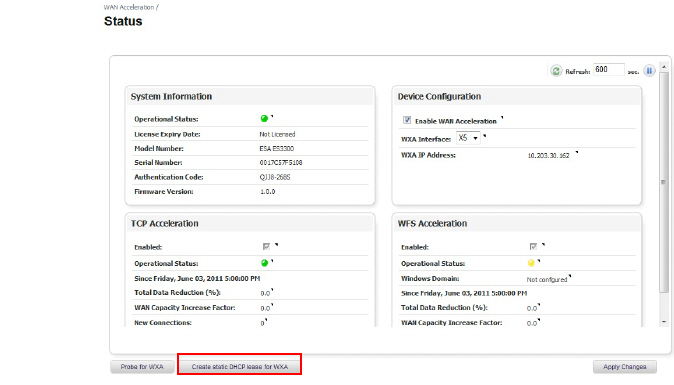Image resolution: width=674 pixels, height=385 pixels.
Task: Click WFS Total Data Reduction value 0.0
Action: pyautogui.click(x=532, y=309)
